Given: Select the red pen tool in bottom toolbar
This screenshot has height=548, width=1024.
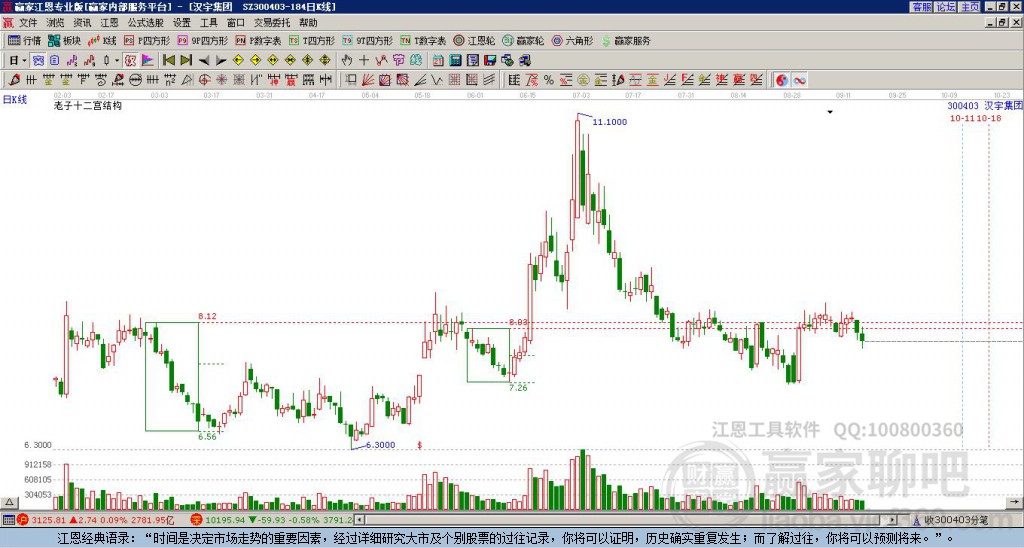Looking at the screenshot, I should tap(14, 80).
